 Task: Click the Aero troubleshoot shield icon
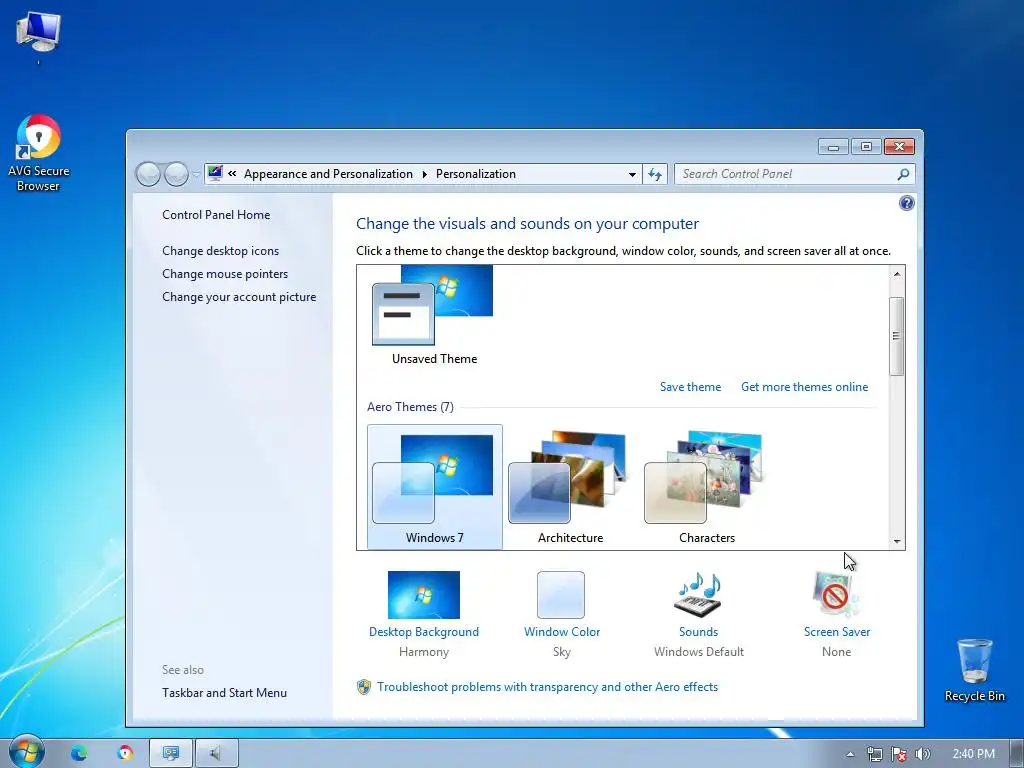point(364,687)
